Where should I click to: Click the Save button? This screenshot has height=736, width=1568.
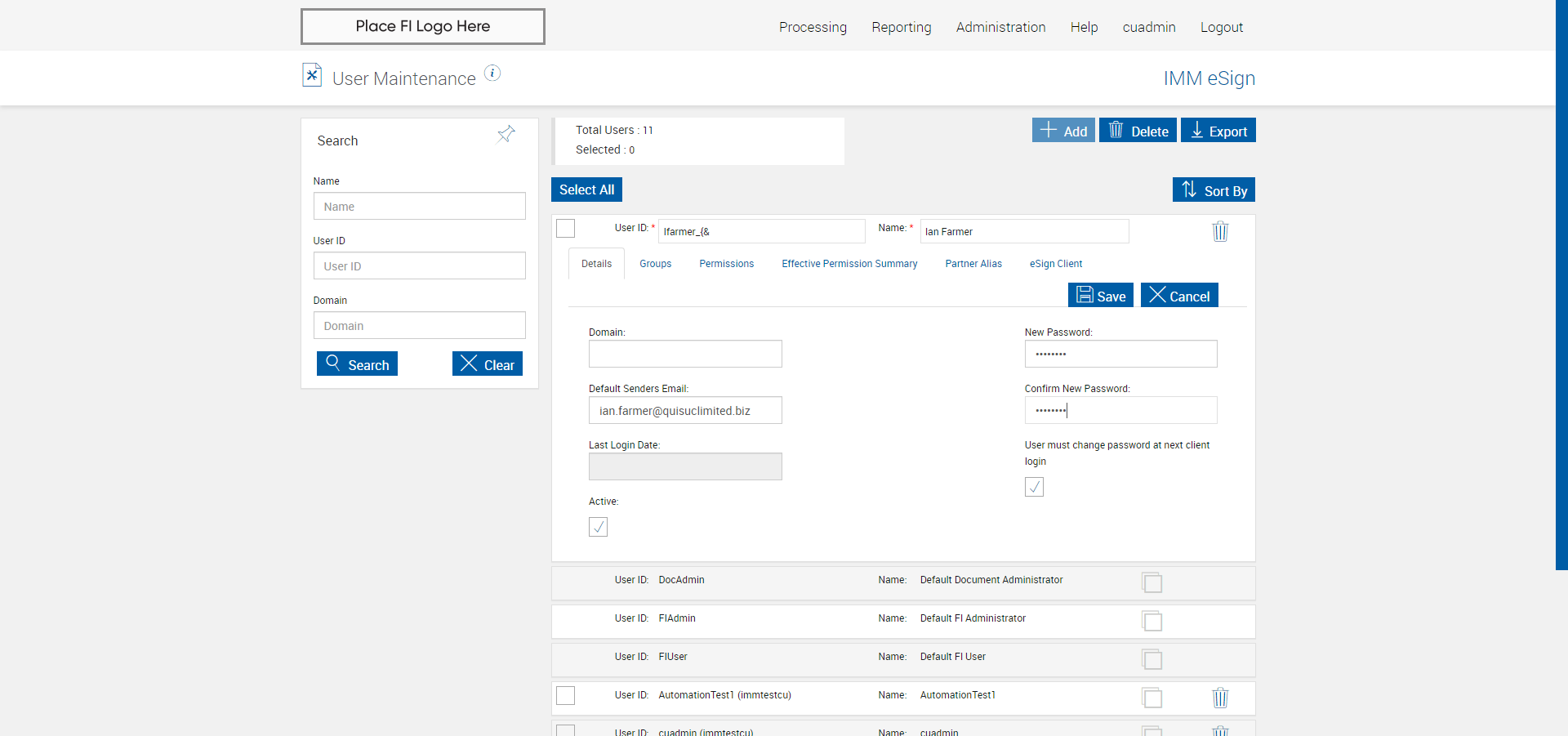[1101, 296]
